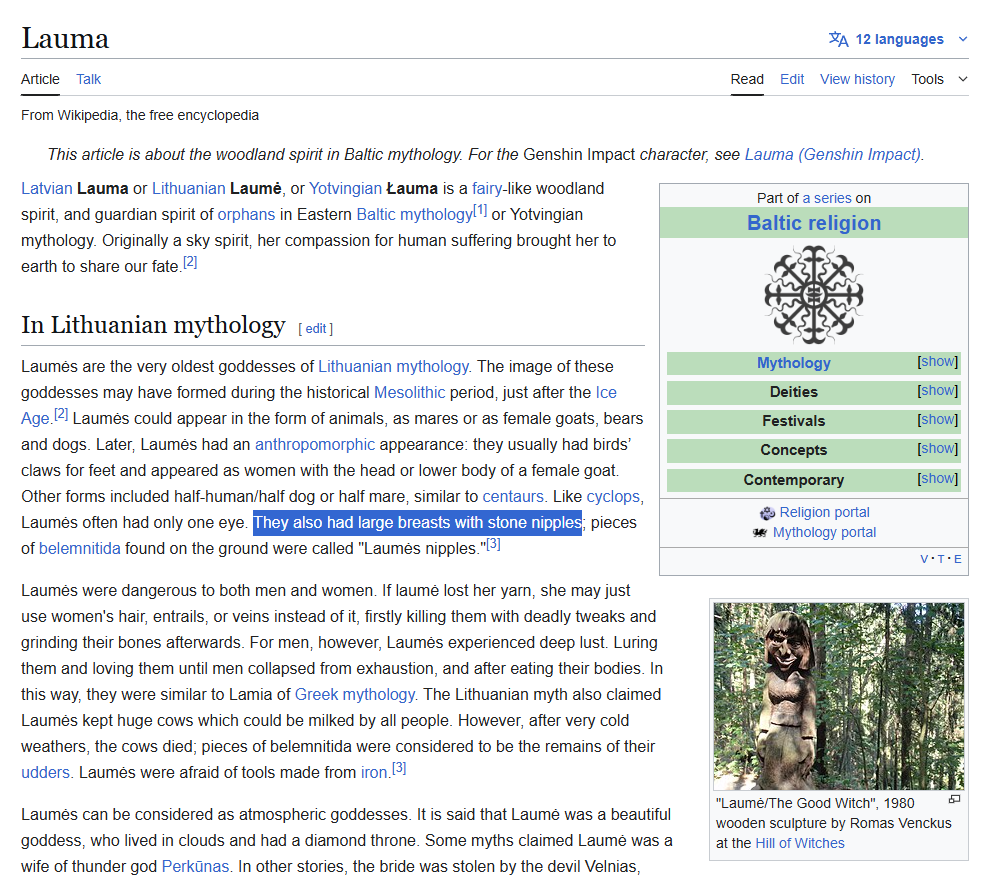The width and height of the screenshot is (985, 883).
Task: Open the Mesolithic link
Action: (410, 393)
